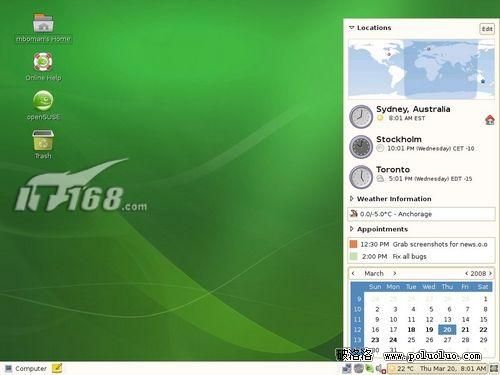Select March 22 in the calendar
The width and height of the screenshot is (500, 375).
coord(483,330)
